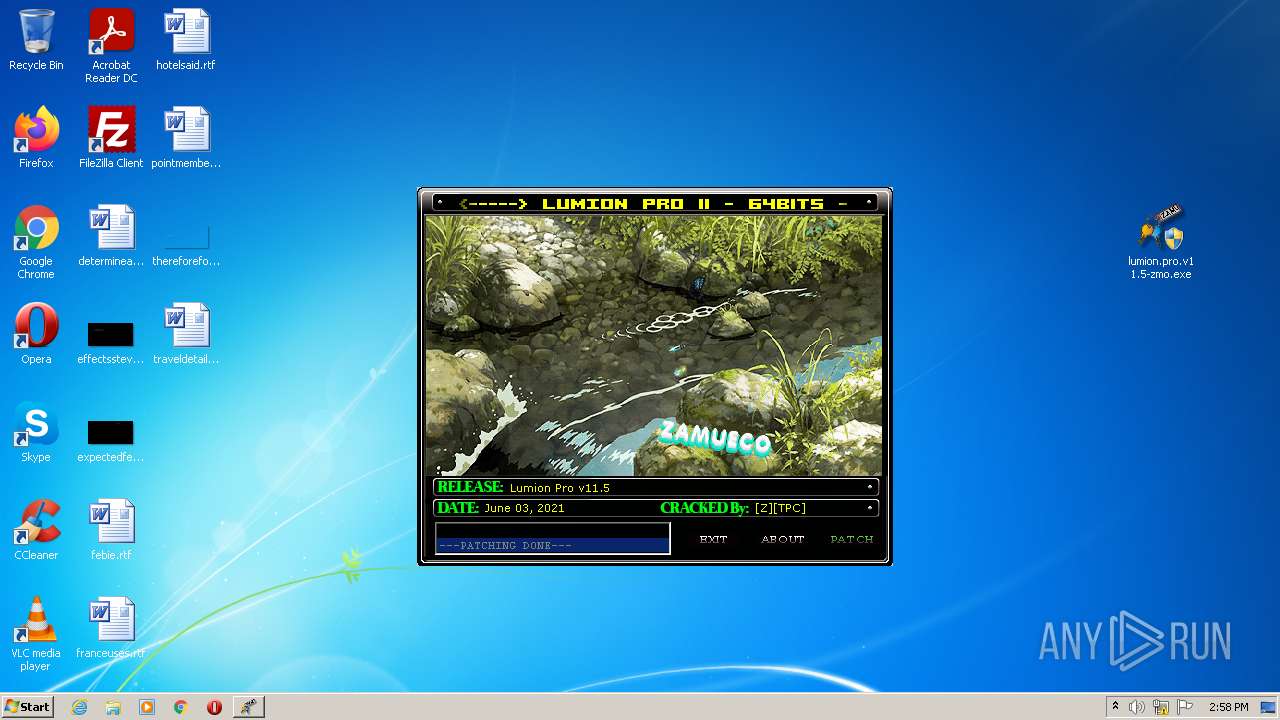This screenshot has height=720, width=1280.
Task: Click the [Z][TPC] cracked-by text
Action: click(x=780, y=508)
